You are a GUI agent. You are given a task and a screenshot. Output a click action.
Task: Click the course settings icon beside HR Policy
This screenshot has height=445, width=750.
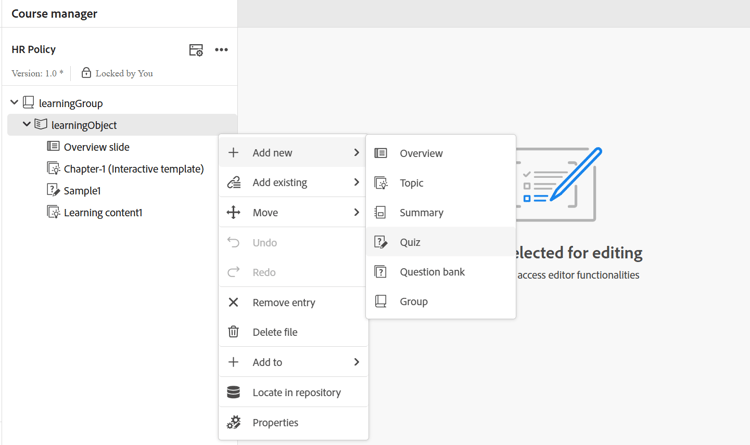point(196,50)
